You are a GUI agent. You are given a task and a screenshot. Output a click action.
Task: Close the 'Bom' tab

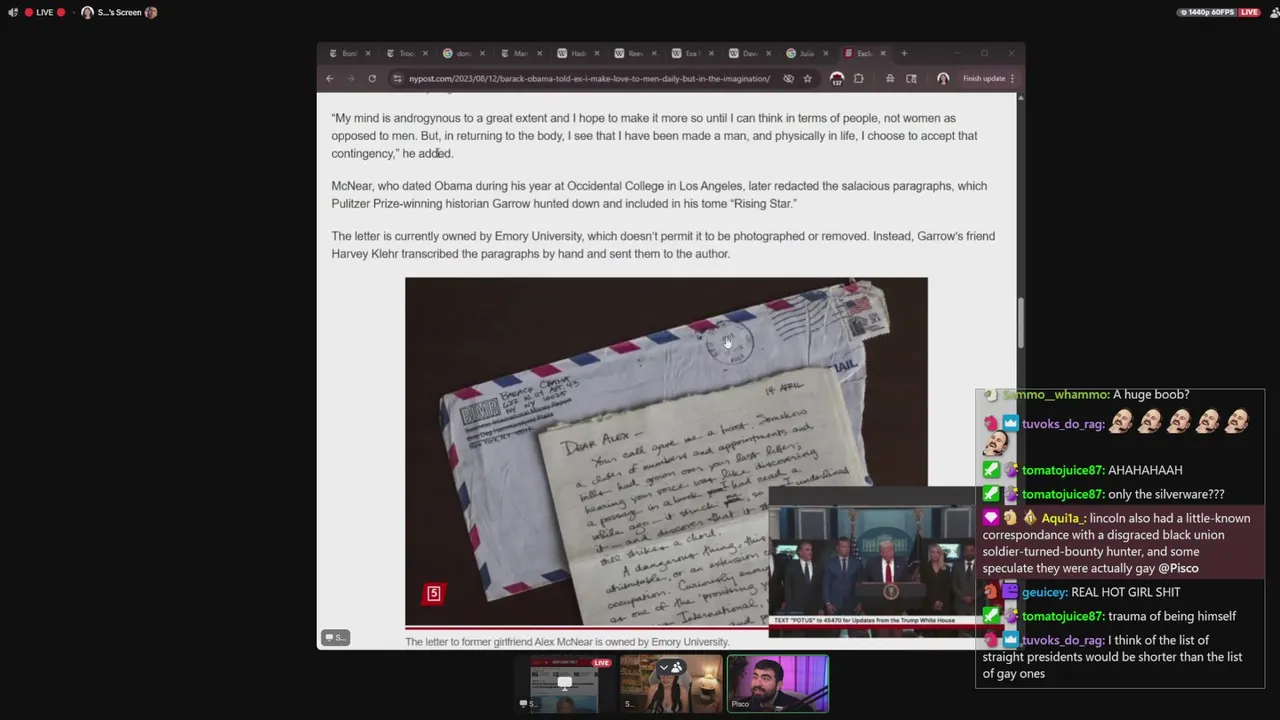pos(368,53)
